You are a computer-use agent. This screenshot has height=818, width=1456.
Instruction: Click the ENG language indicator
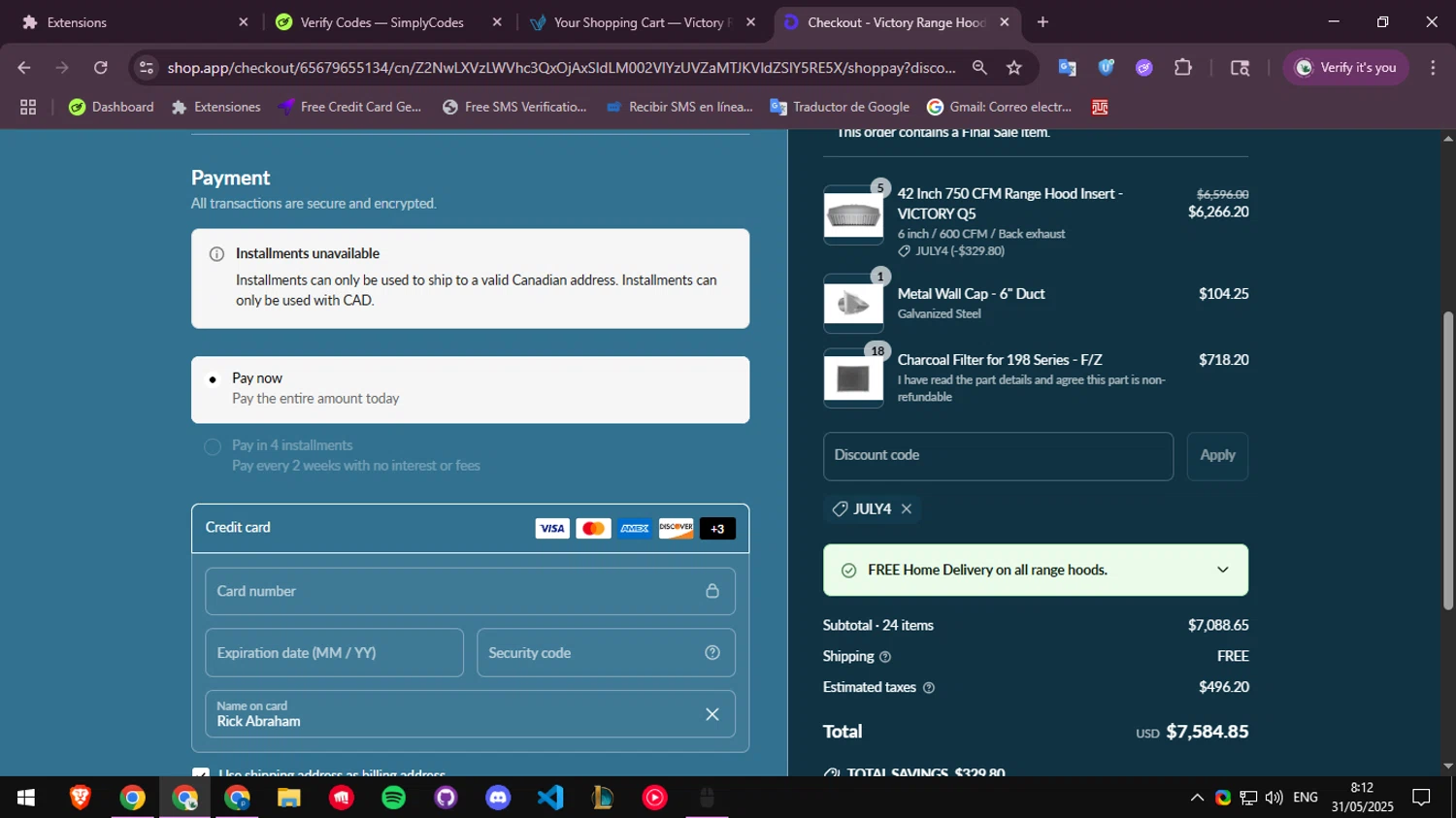tap(1306, 798)
